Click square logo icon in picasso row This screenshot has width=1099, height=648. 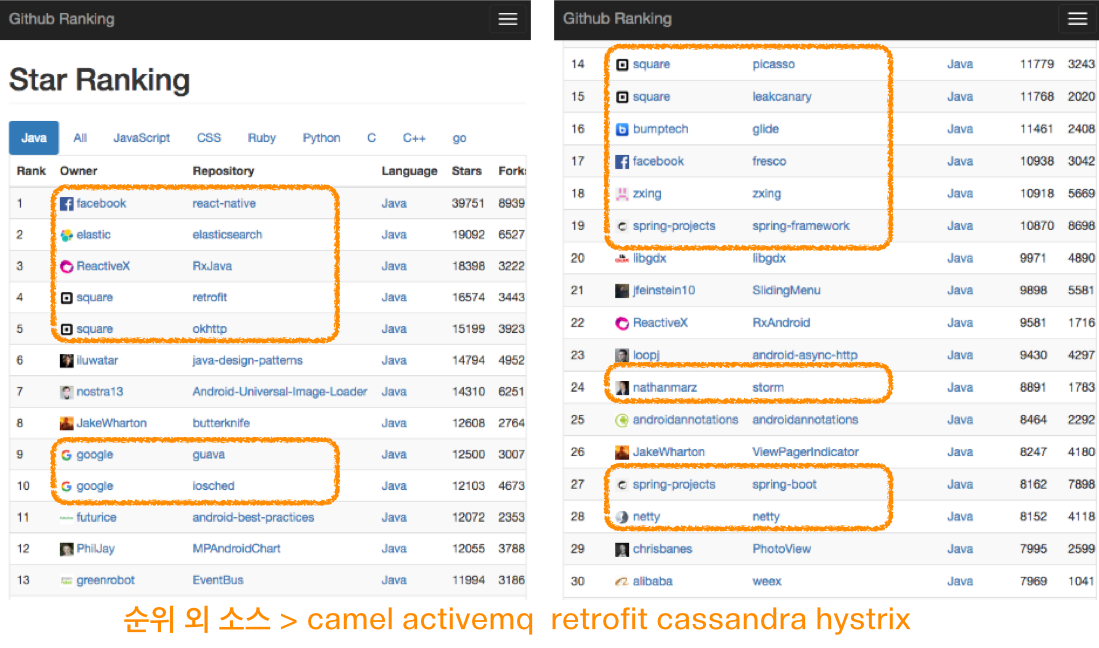(x=622, y=64)
